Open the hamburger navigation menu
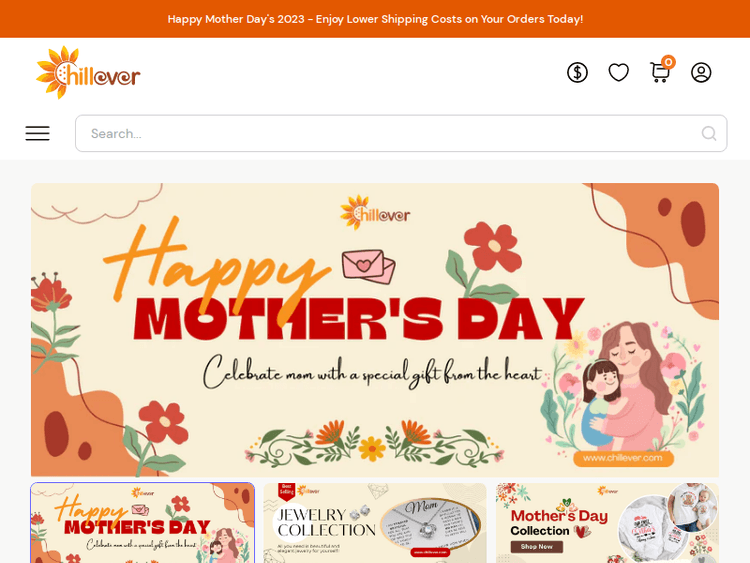750x563 pixels. pyautogui.click(x=37, y=133)
